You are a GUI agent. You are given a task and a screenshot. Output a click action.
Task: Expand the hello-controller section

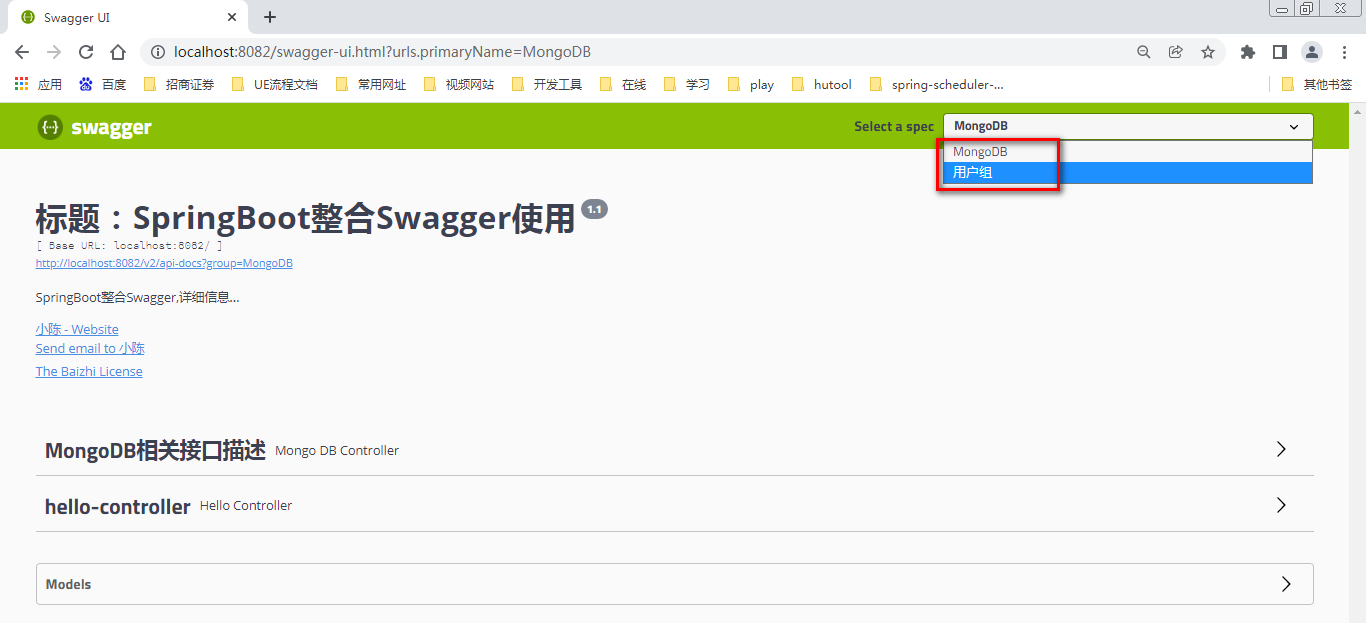(x=675, y=506)
